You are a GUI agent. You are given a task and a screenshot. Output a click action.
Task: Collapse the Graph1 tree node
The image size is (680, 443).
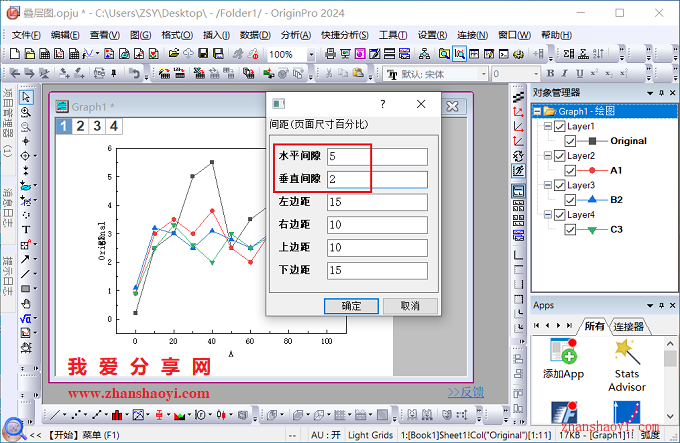pos(537,111)
